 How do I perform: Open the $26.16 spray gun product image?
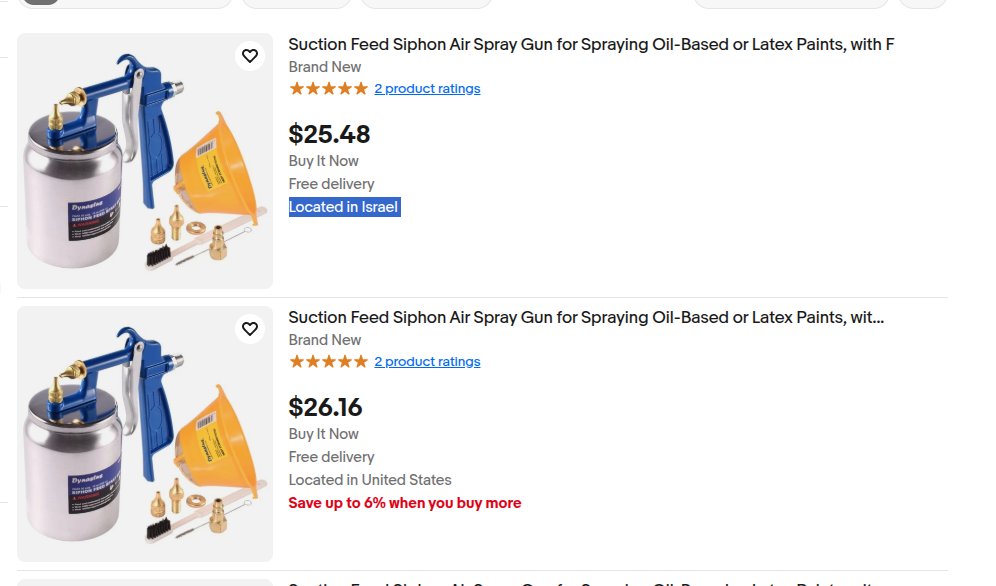tap(145, 434)
